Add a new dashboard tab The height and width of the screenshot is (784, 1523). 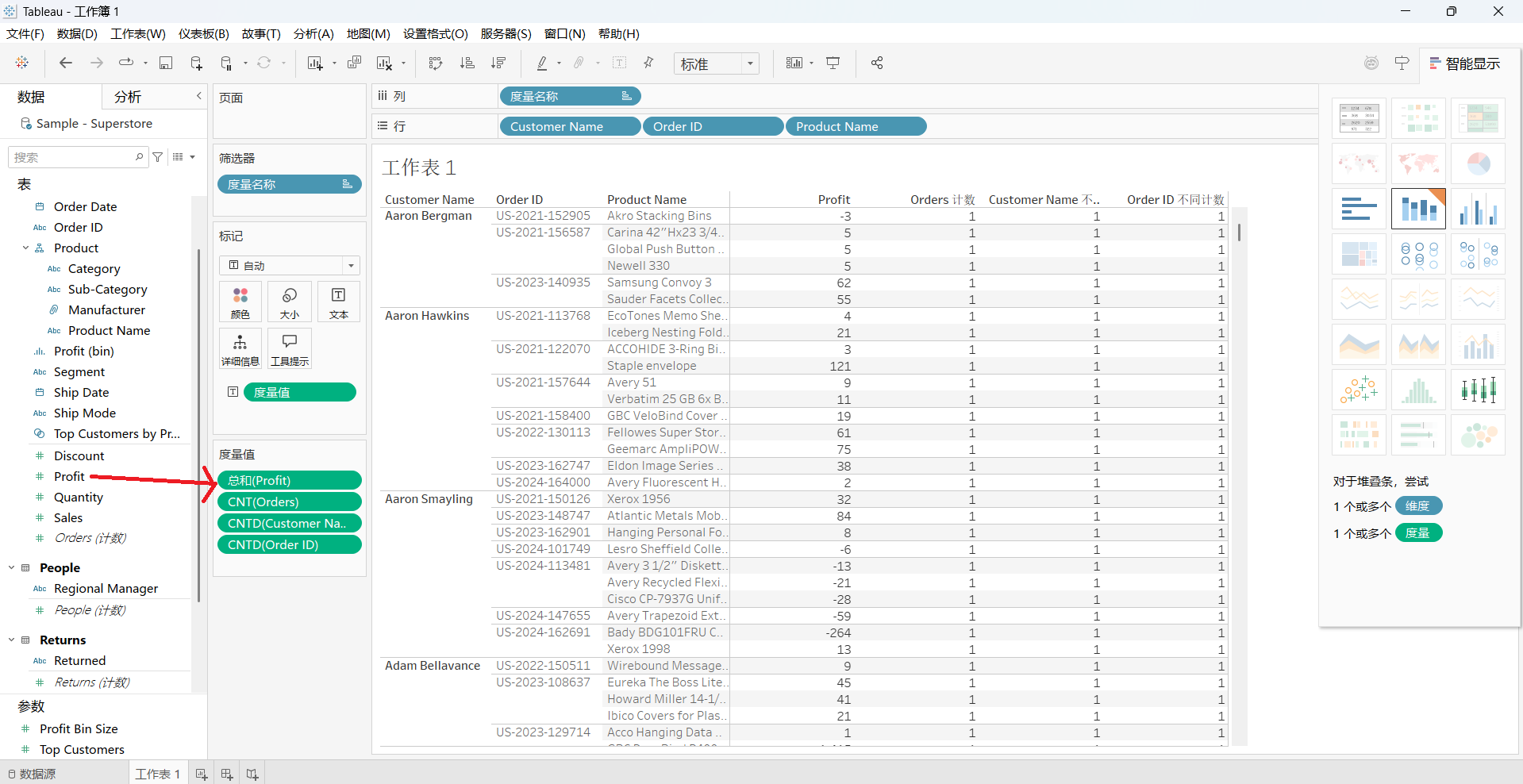227,774
